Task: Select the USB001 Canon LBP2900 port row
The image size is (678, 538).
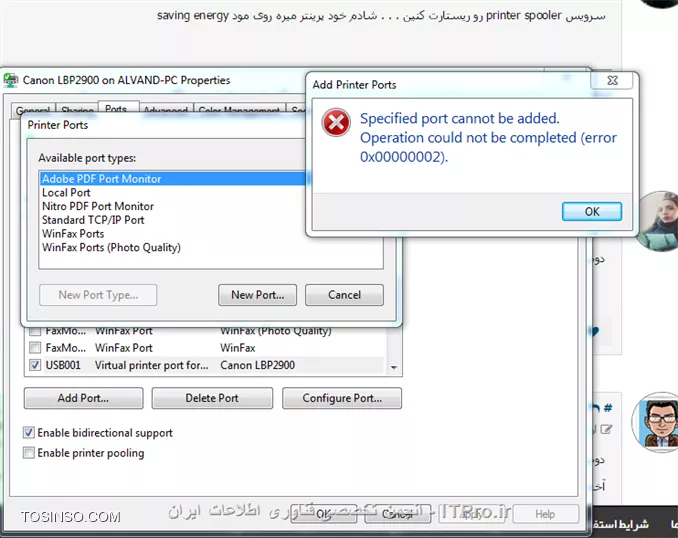Action: (206, 365)
